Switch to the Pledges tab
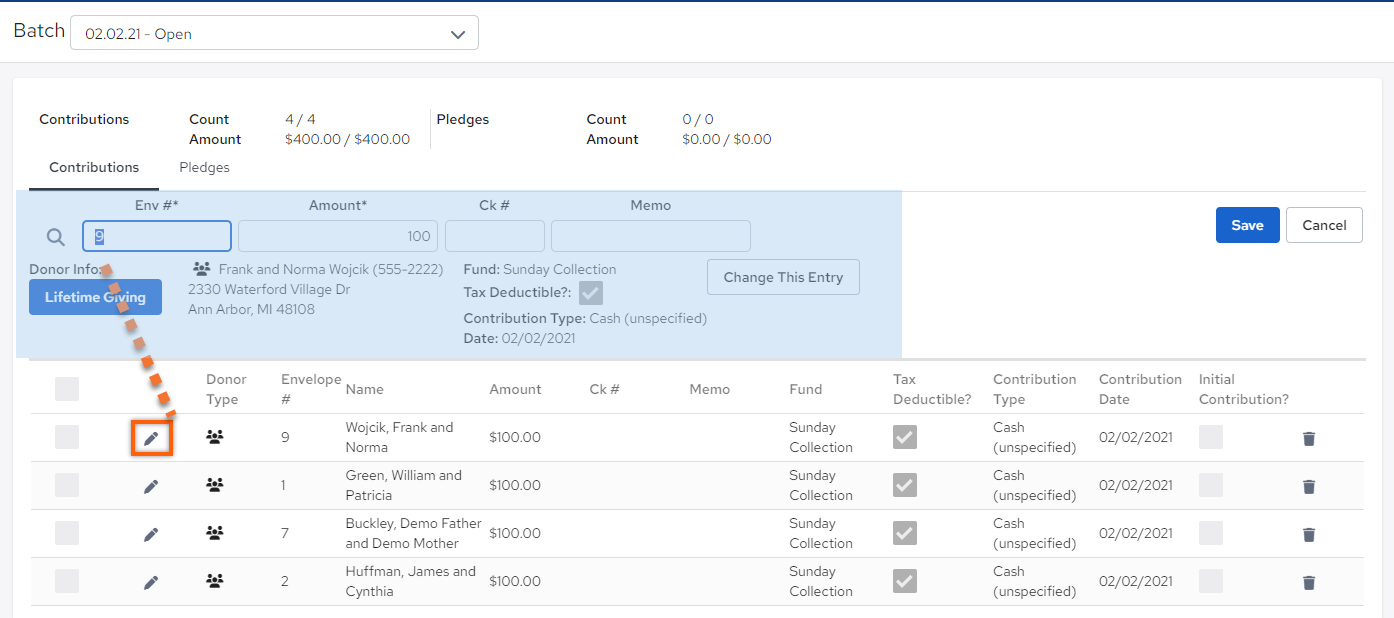Screen dimensions: 1394x618 click(x=204, y=168)
